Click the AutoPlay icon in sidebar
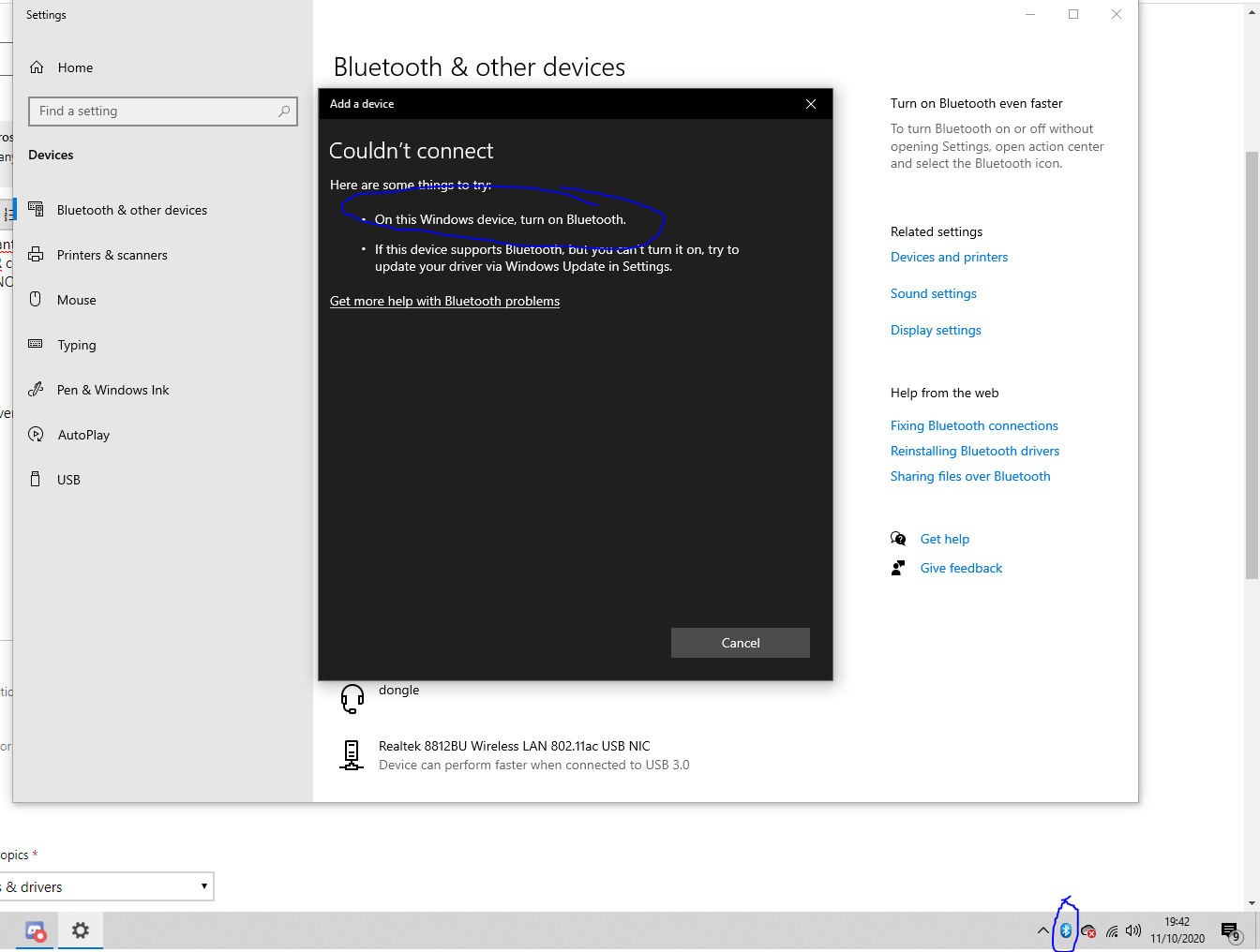1260x952 pixels. pyautogui.click(x=36, y=434)
